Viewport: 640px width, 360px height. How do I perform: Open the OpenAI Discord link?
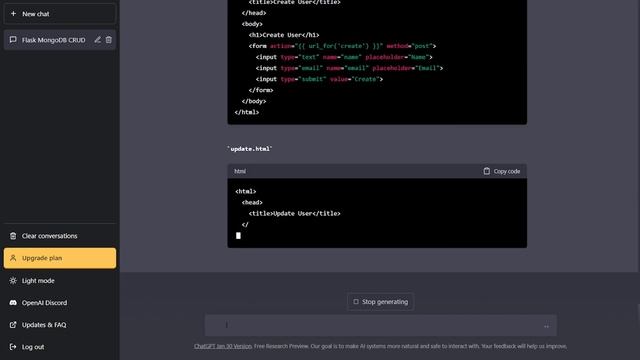tap(60, 303)
